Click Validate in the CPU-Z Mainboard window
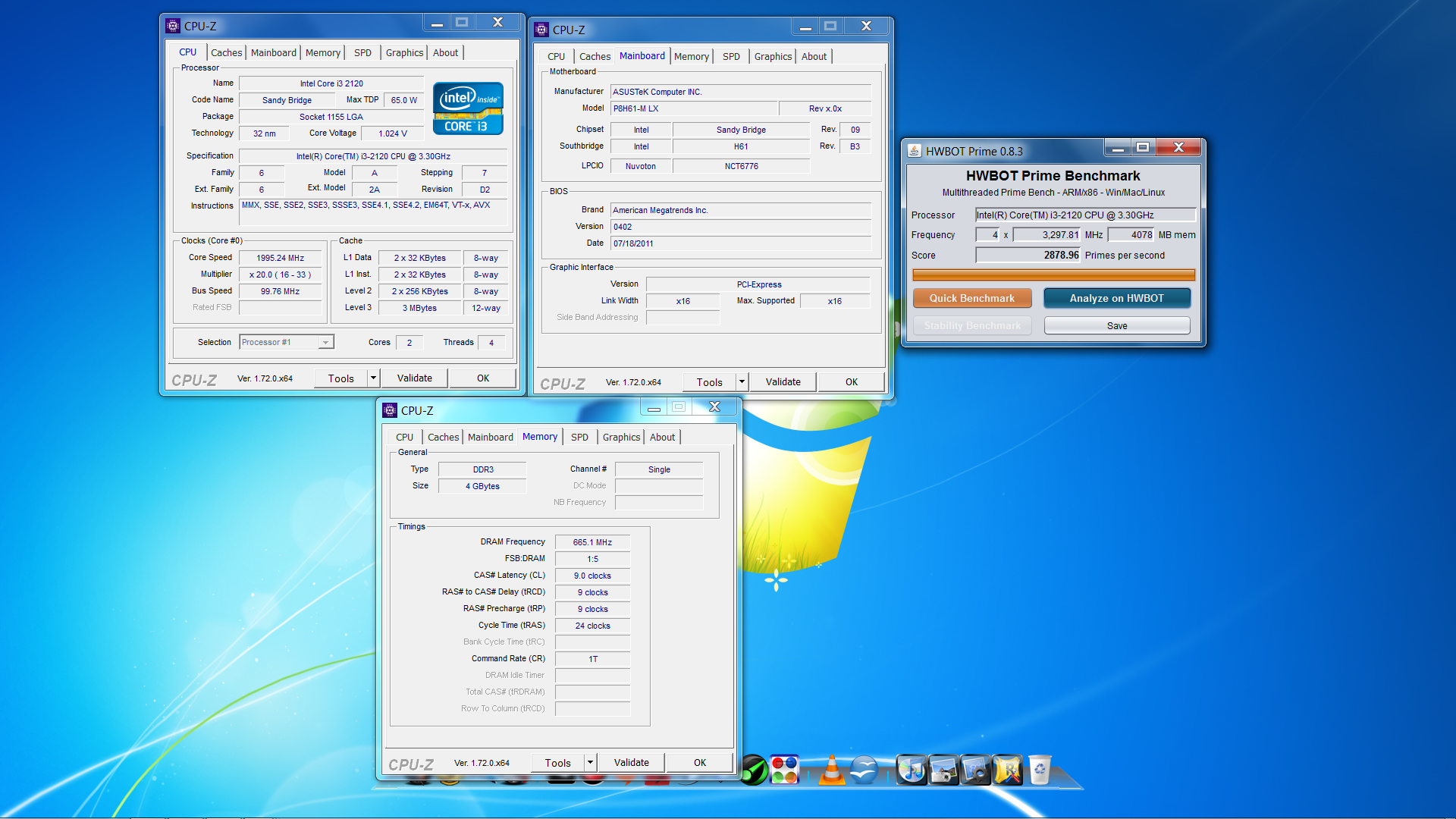 click(x=783, y=381)
